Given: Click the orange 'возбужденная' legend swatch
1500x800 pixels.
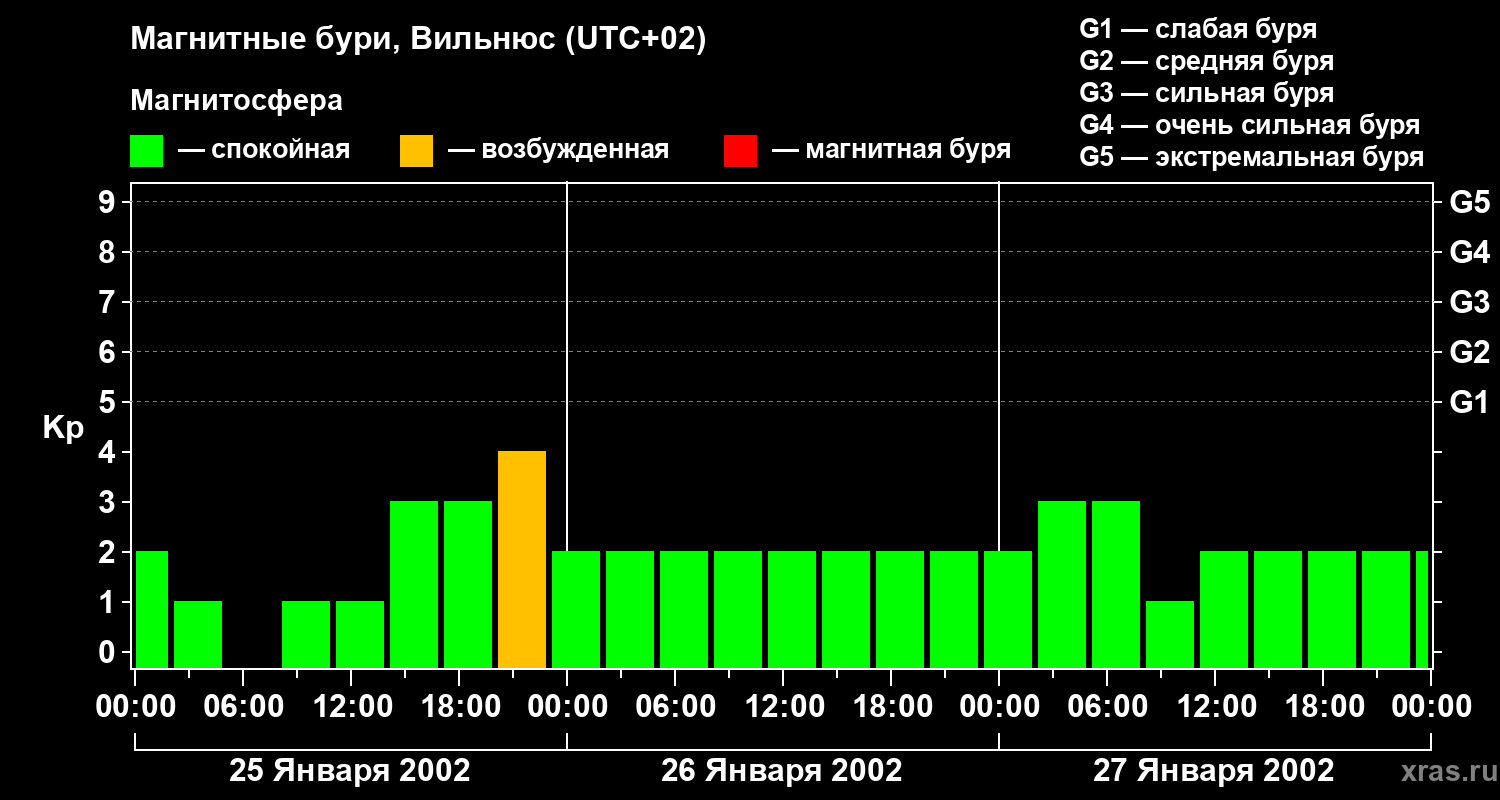Looking at the screenshot, I should tap(416, 151).
